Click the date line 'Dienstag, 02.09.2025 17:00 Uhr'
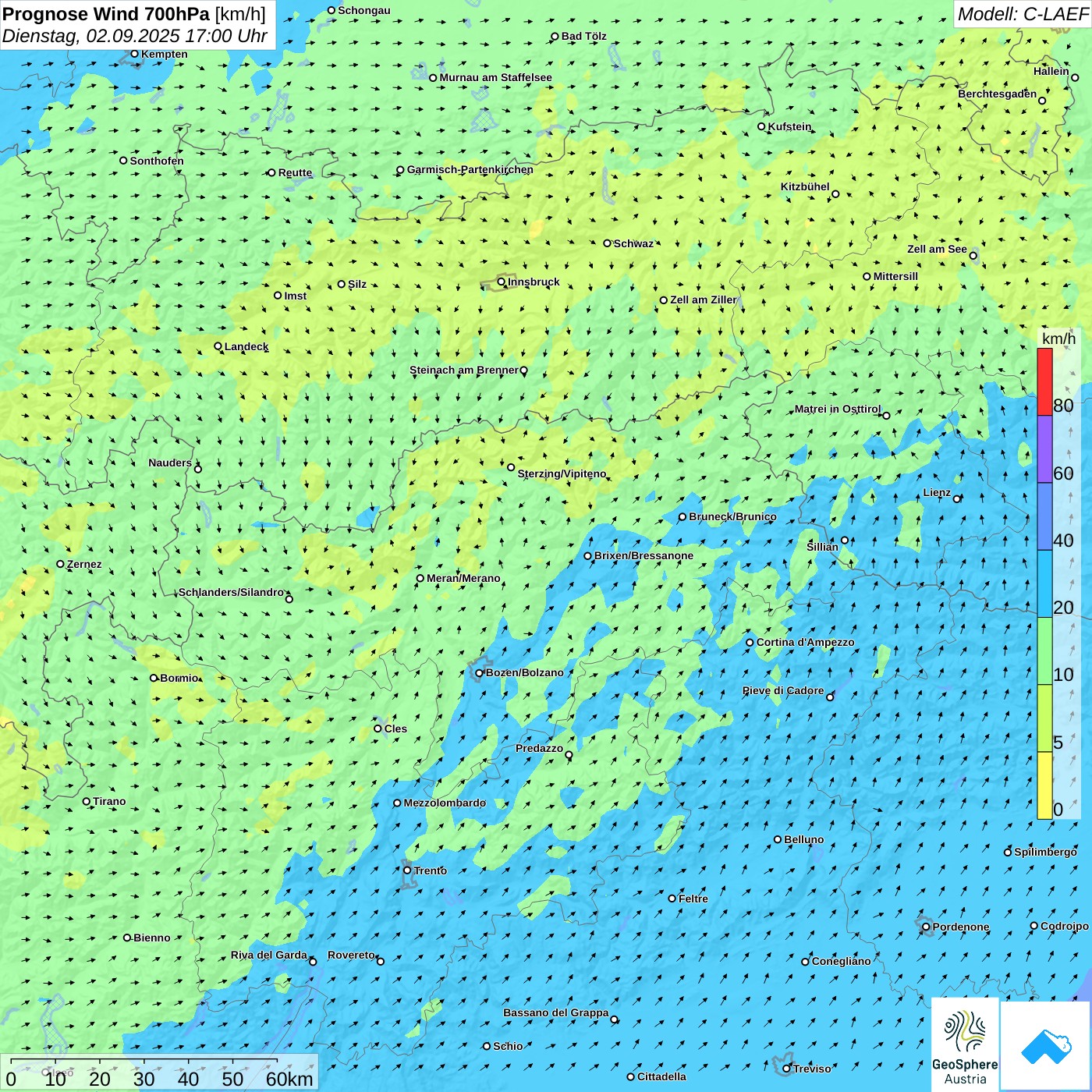The width and height of the screenshot is (1092, 1092). coord(135,36)
